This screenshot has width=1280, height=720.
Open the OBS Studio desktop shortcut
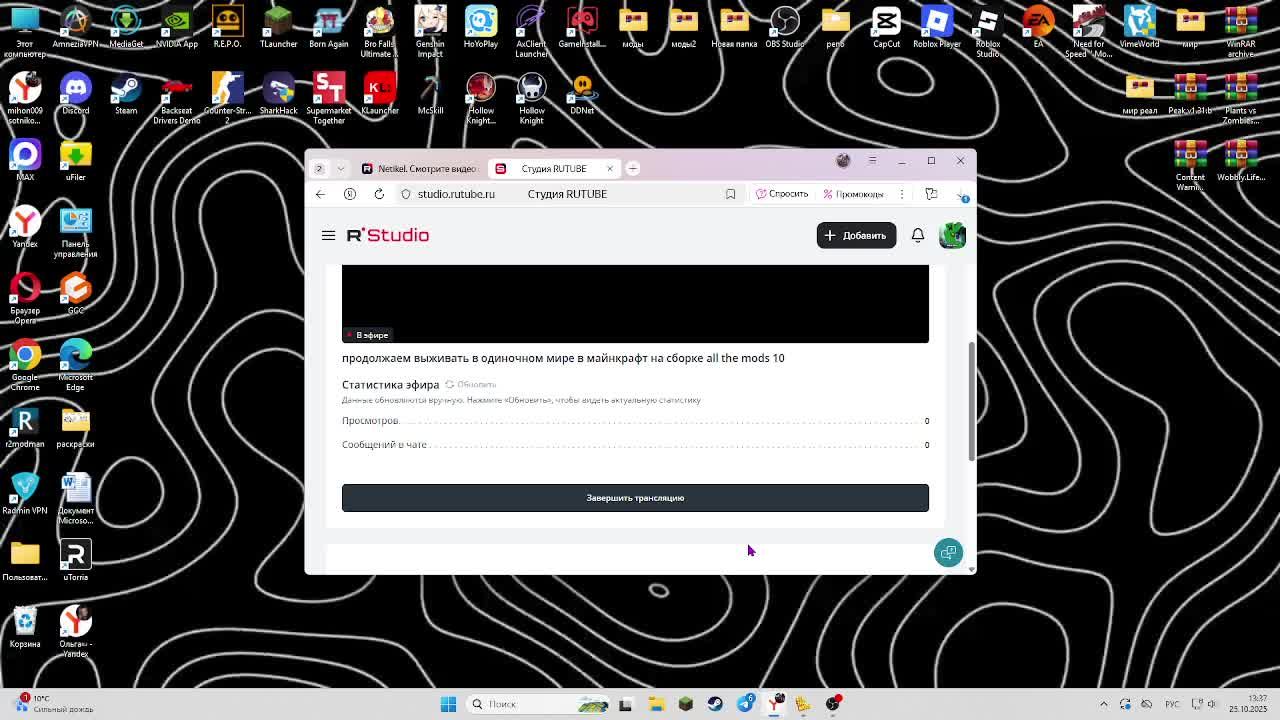785,28
